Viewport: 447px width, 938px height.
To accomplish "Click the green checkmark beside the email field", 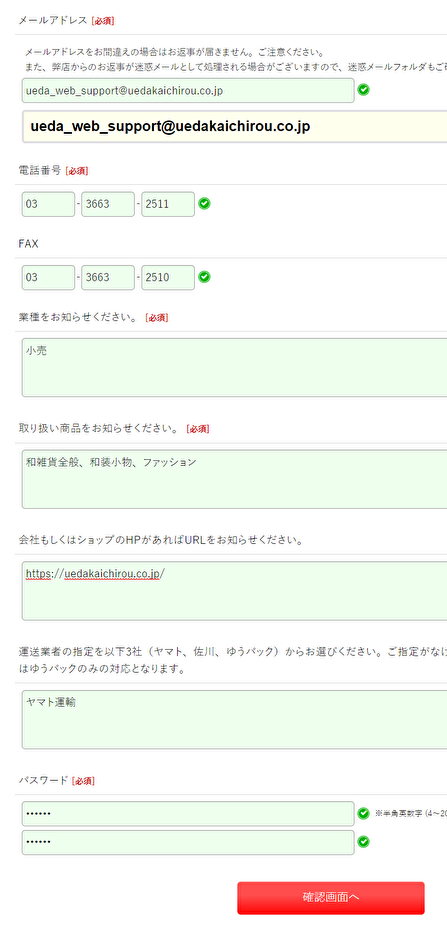I will coord(363,90).
